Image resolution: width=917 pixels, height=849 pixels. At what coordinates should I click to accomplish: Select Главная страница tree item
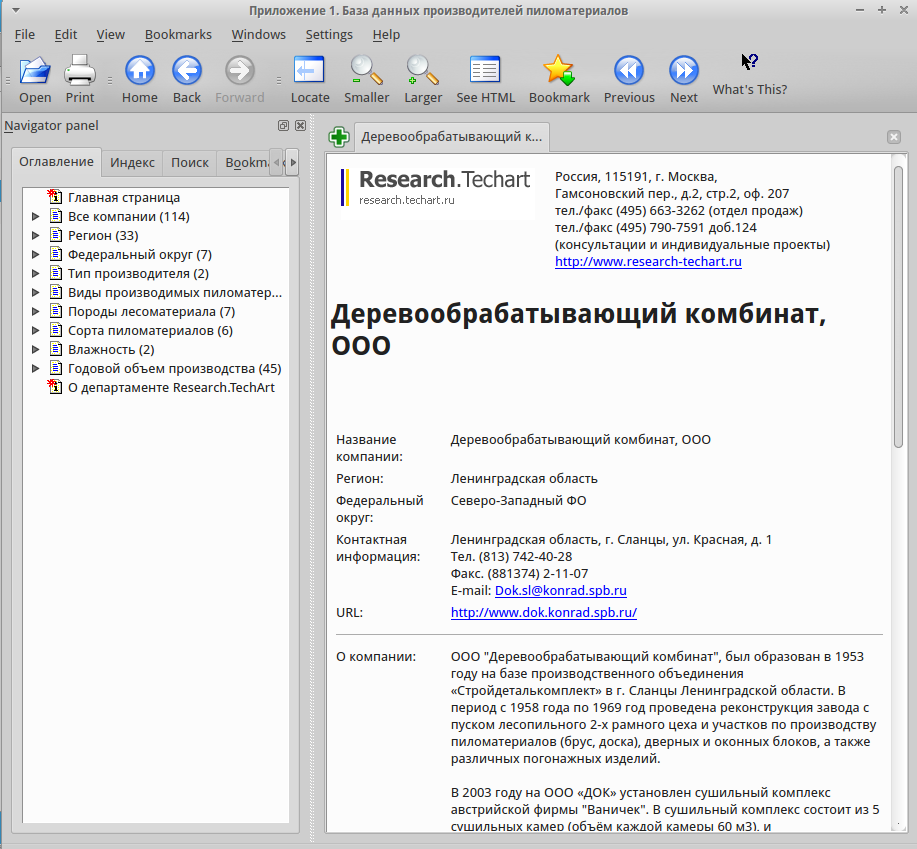pyautogui.click(x=124, y=198)
